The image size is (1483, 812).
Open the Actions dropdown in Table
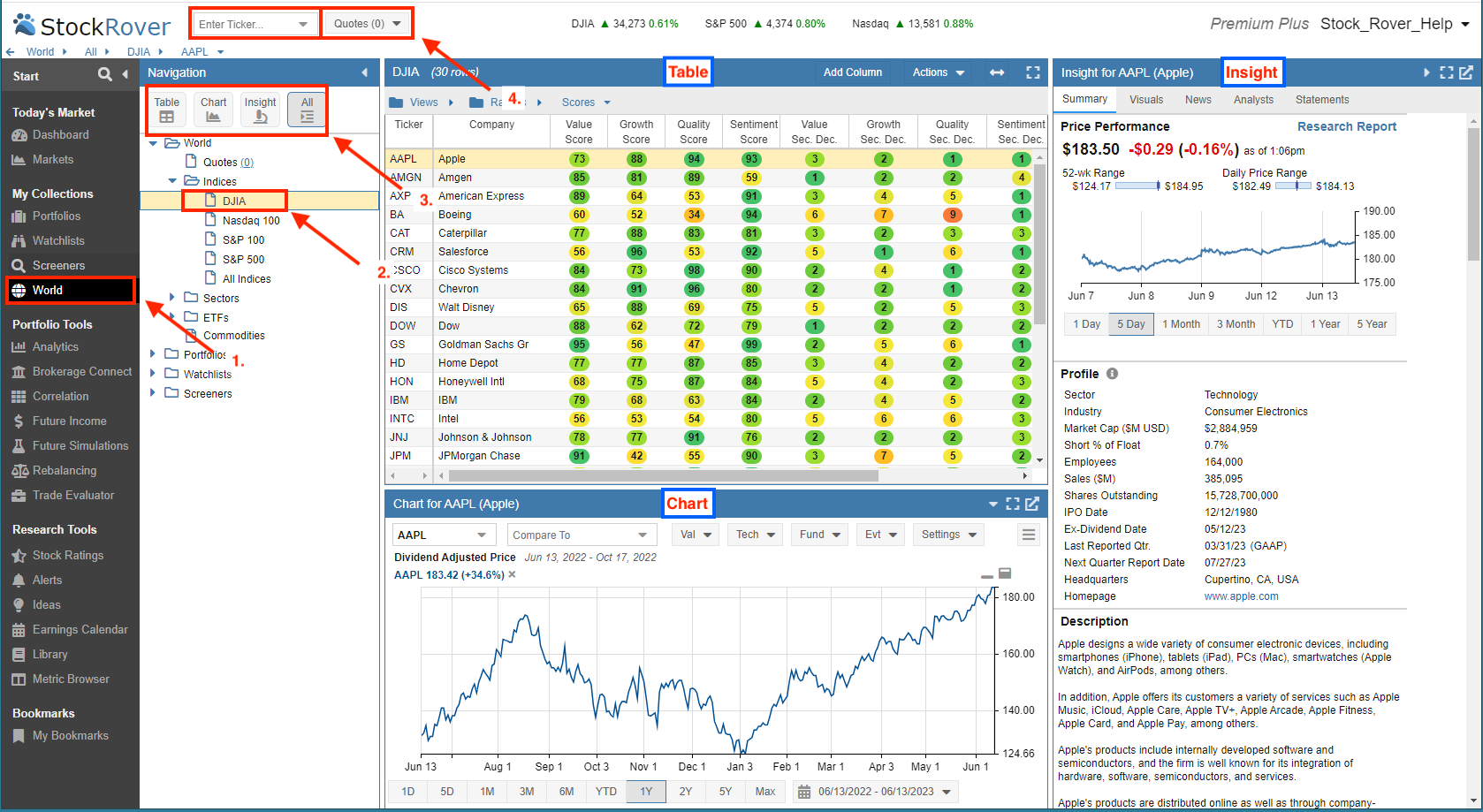(939, 72)
